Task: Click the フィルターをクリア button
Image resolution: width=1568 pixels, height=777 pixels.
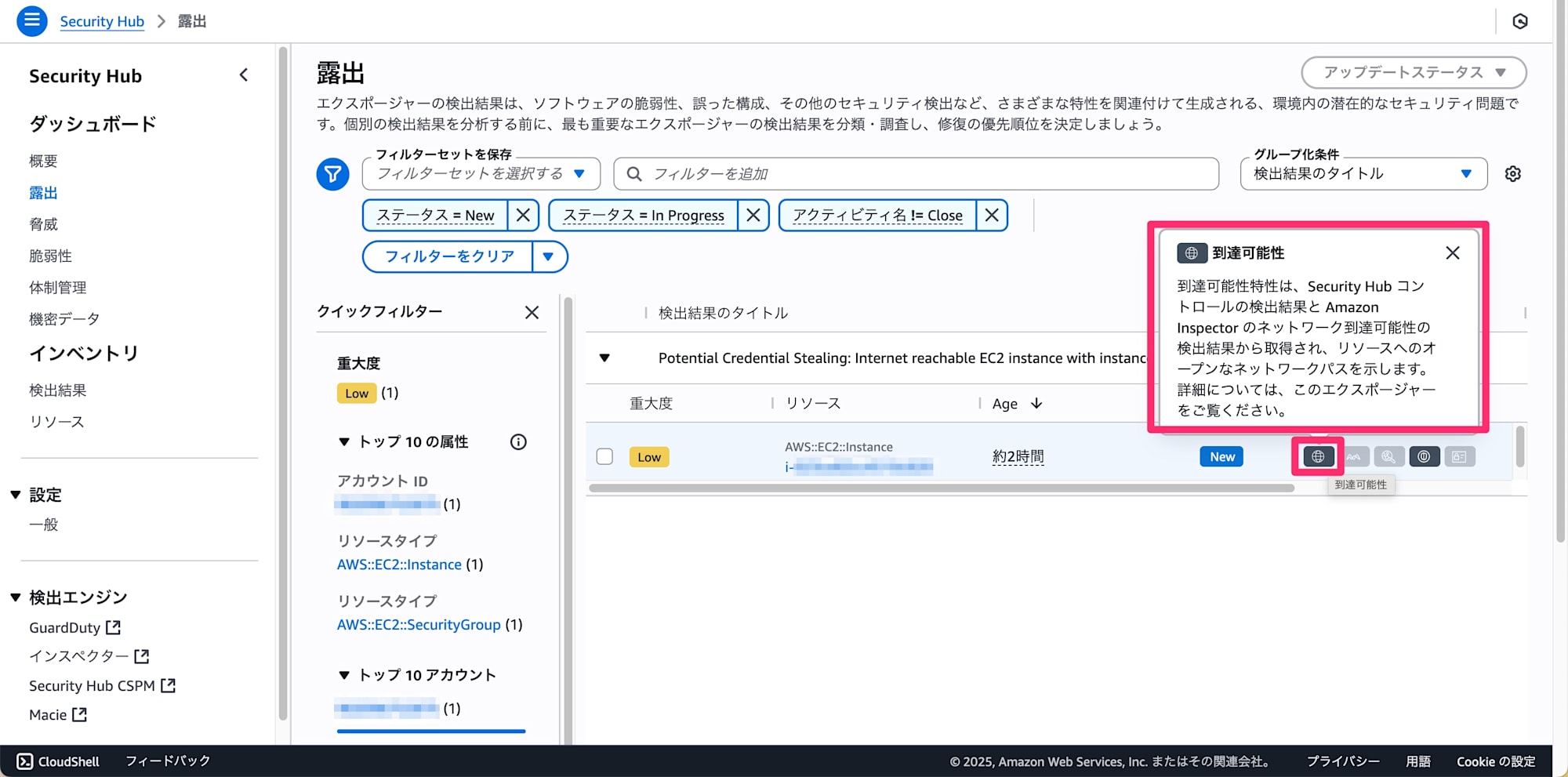Action: pos(449,256)
